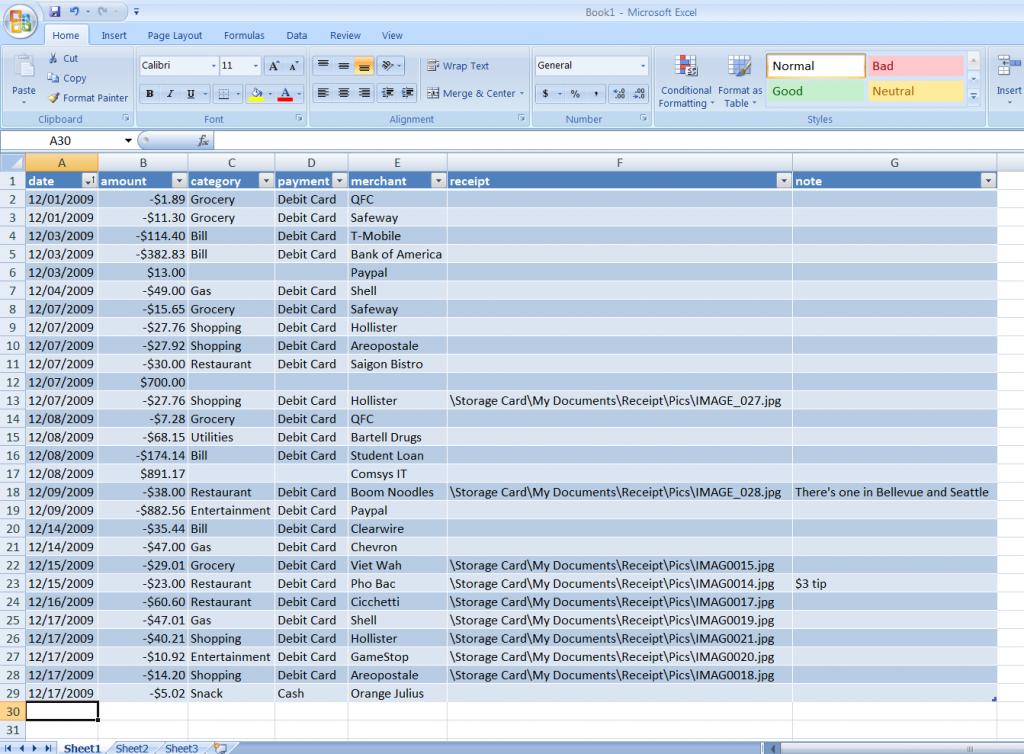
Task: Cut the selection
Action: point(63,58)
